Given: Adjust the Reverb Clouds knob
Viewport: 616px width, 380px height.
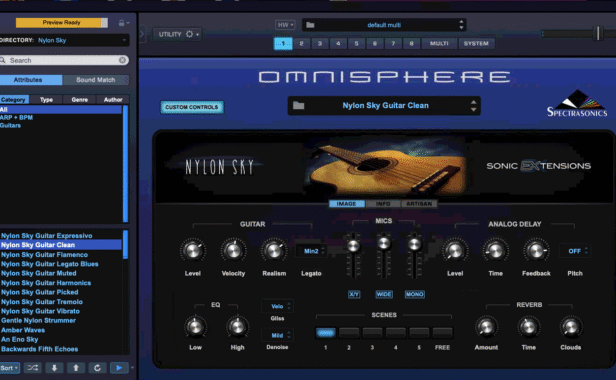Looking at the screenshot, I should point(570,327).
